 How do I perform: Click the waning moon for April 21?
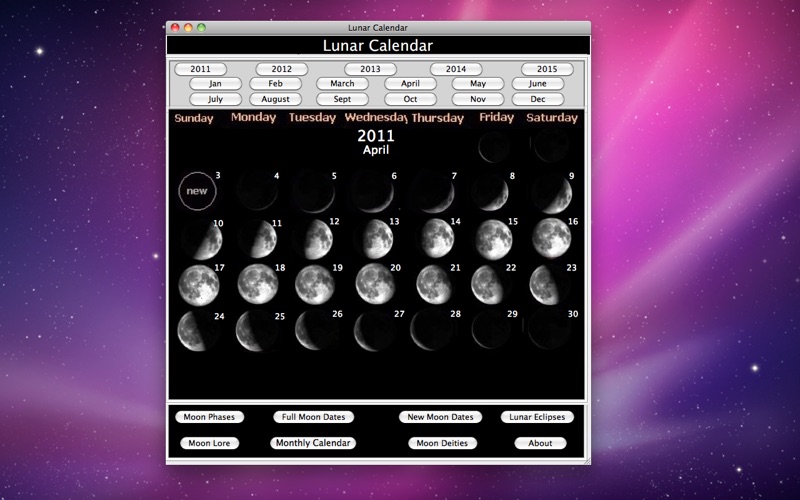[434, 285]
